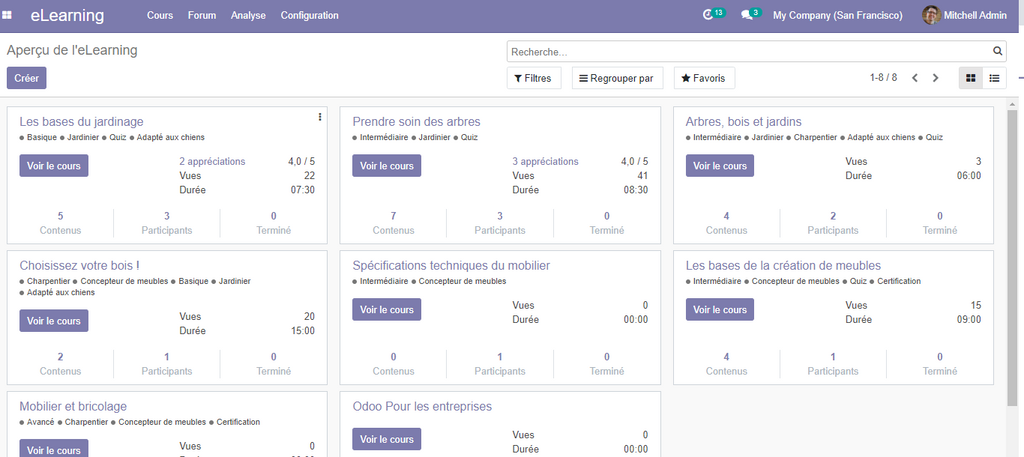Screen dimensions: 1024x457
Task: Switch to list view
Action: pyautogui.click(x=994, y=78)
